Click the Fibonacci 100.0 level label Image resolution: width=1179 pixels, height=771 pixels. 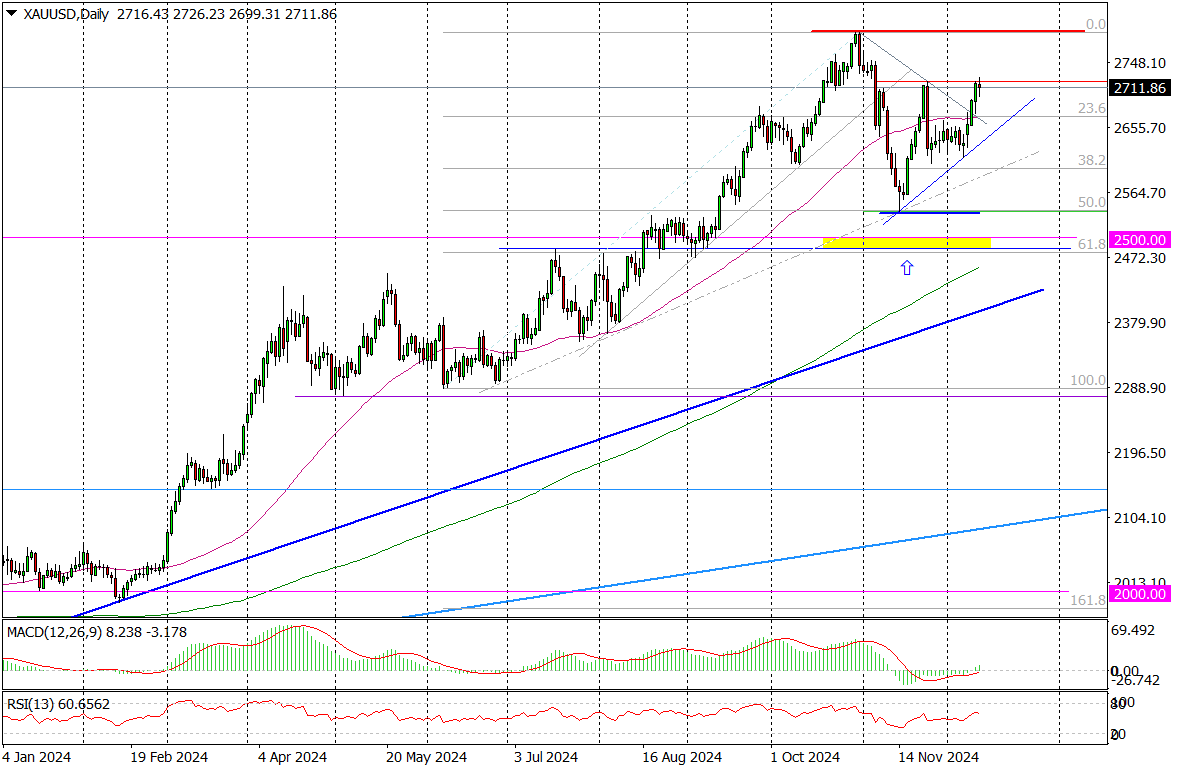1088,381
